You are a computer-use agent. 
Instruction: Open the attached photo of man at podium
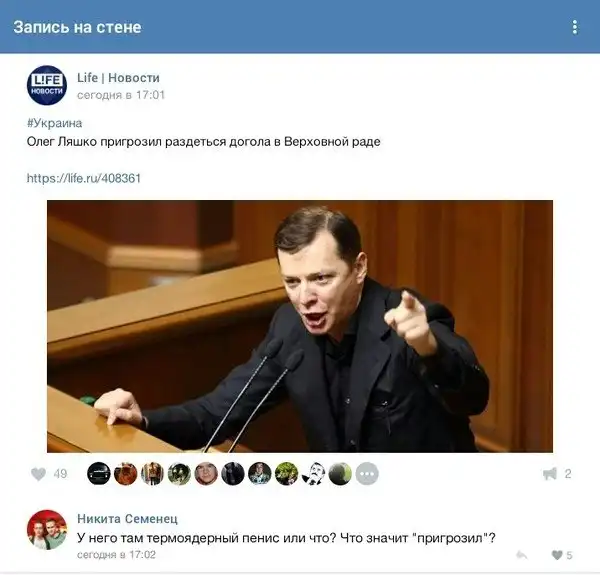300,326
